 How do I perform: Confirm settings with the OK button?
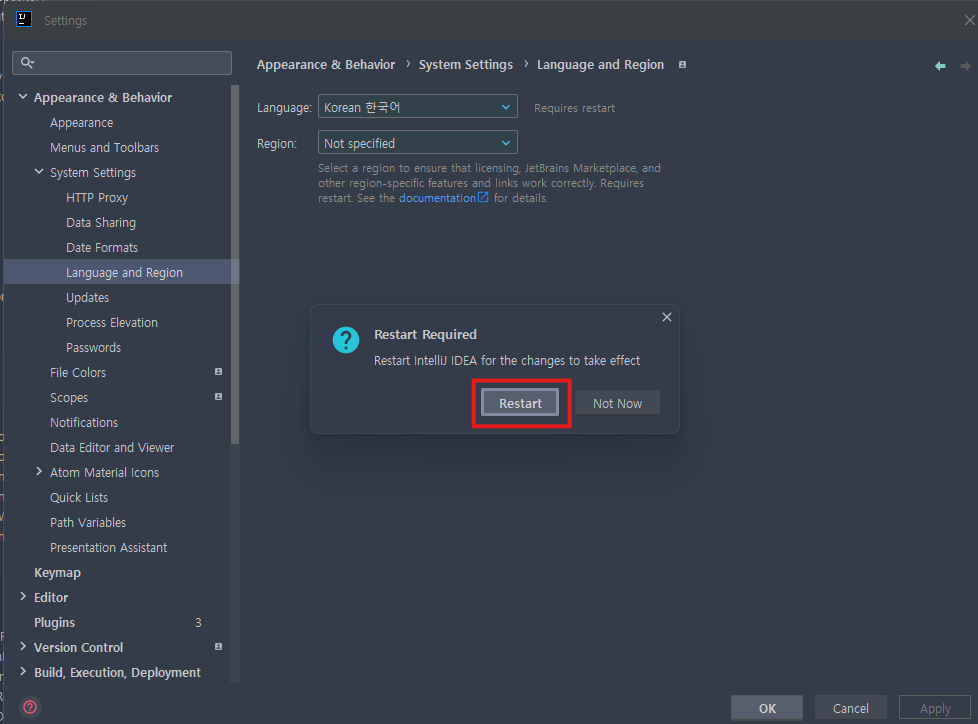click(767, 708)
